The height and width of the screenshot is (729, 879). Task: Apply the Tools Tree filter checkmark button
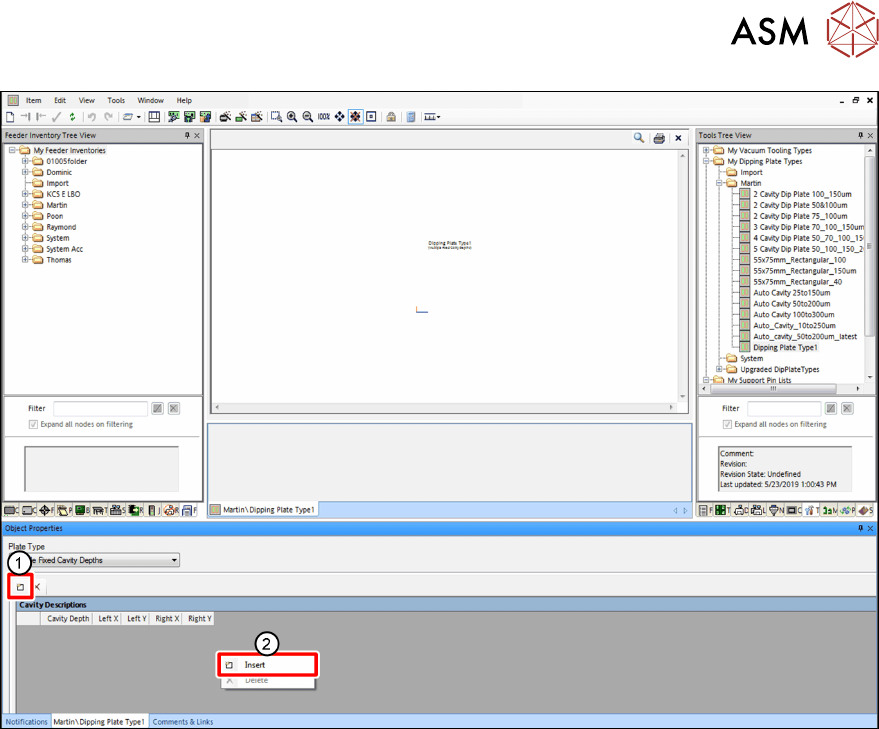831,408
